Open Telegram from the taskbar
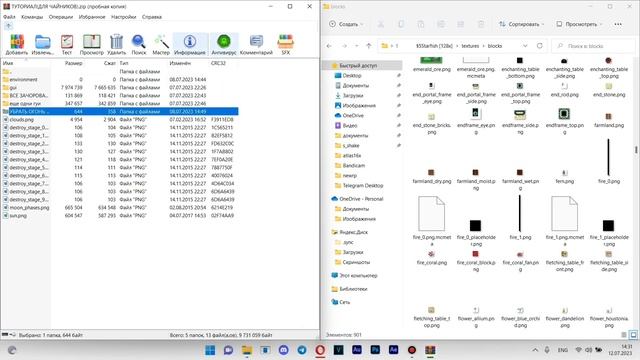The image size is (640, 360). (x=302, y=350)
